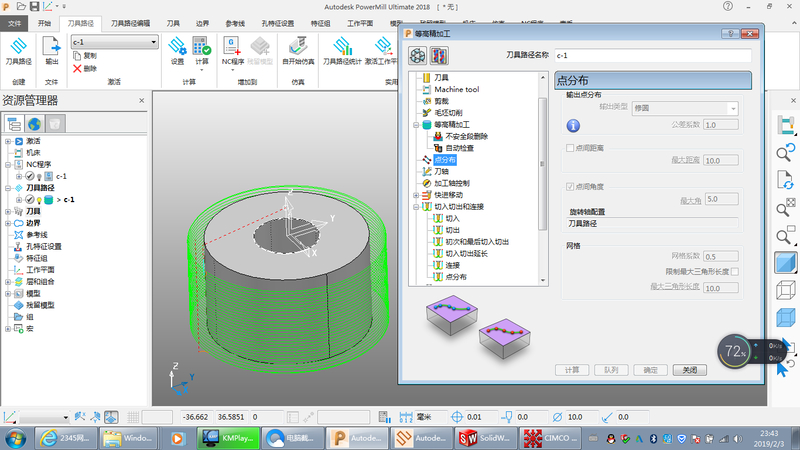Open the active toolpath c-1 dropdown

[153, 42]
